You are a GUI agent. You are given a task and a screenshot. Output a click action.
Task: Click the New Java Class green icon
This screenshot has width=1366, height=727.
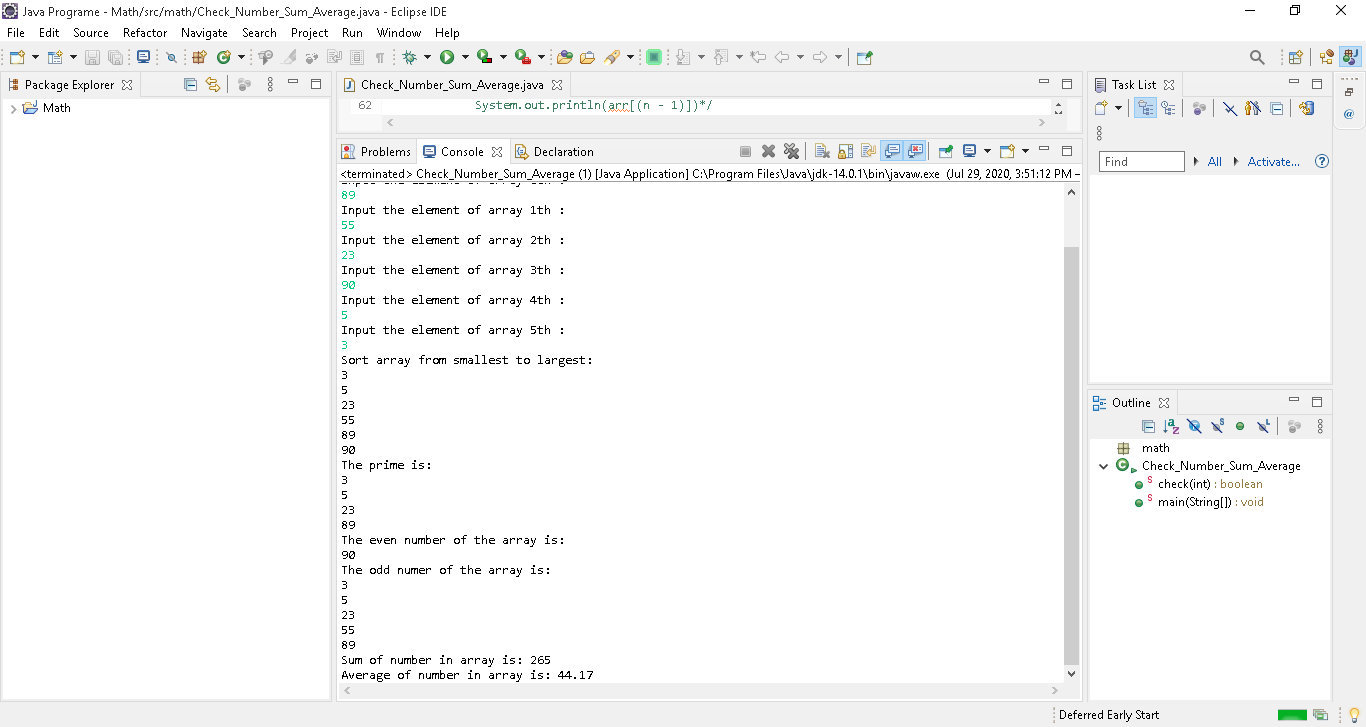click(x=223, y=57)
